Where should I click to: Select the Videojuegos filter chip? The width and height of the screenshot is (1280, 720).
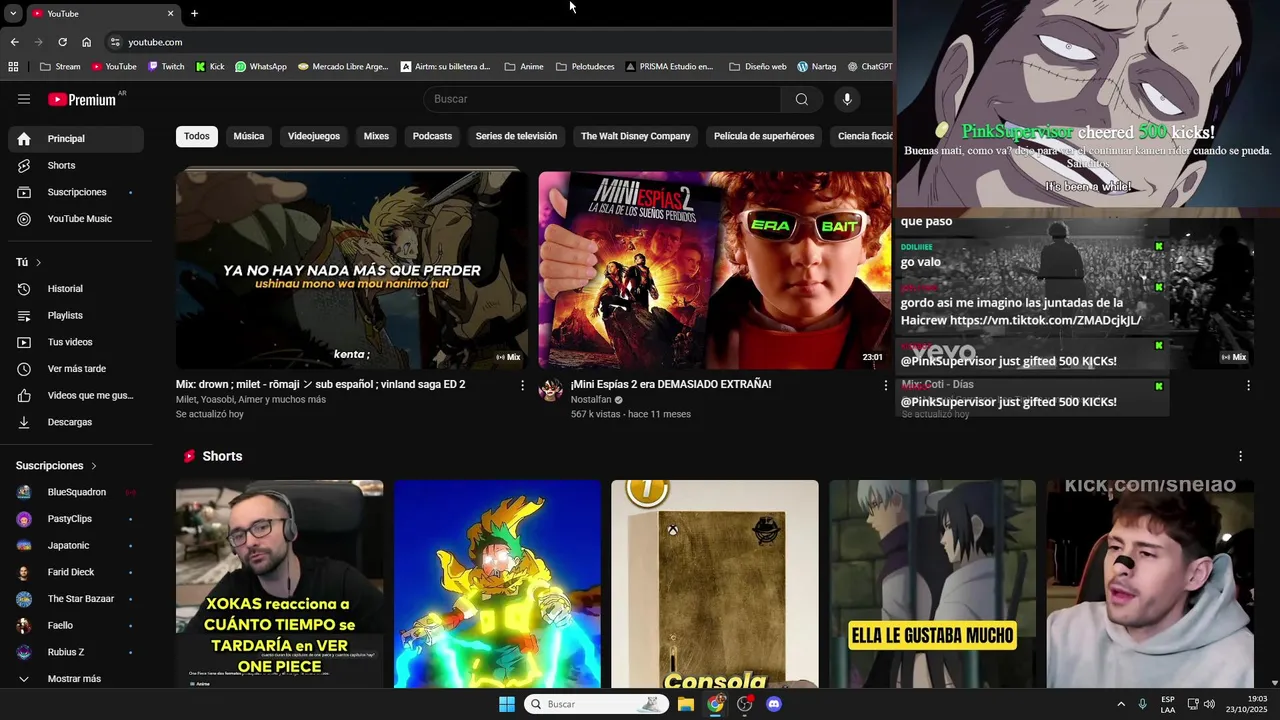point(314,136)
